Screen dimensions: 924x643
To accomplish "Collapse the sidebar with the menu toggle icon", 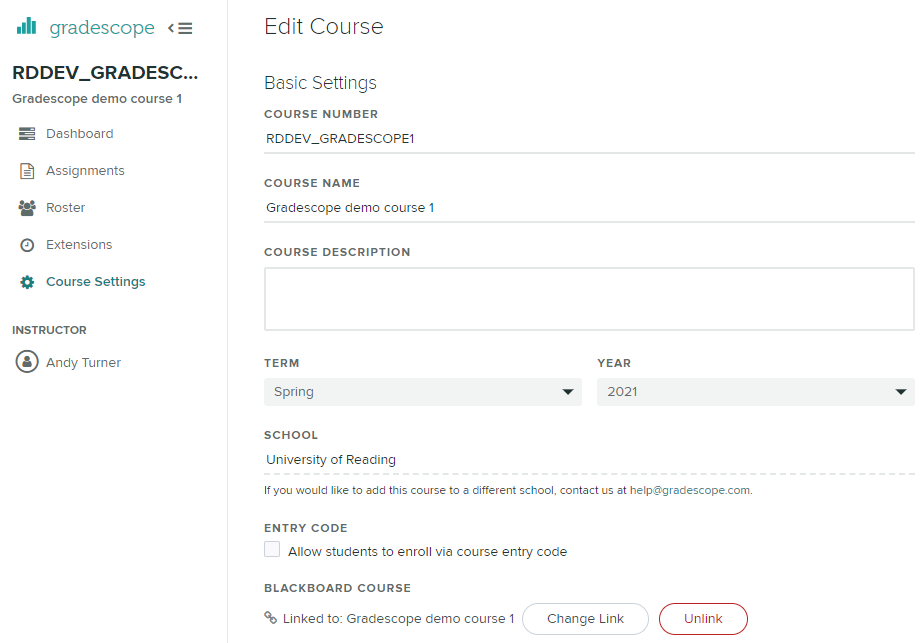I will tap(181, 28).
